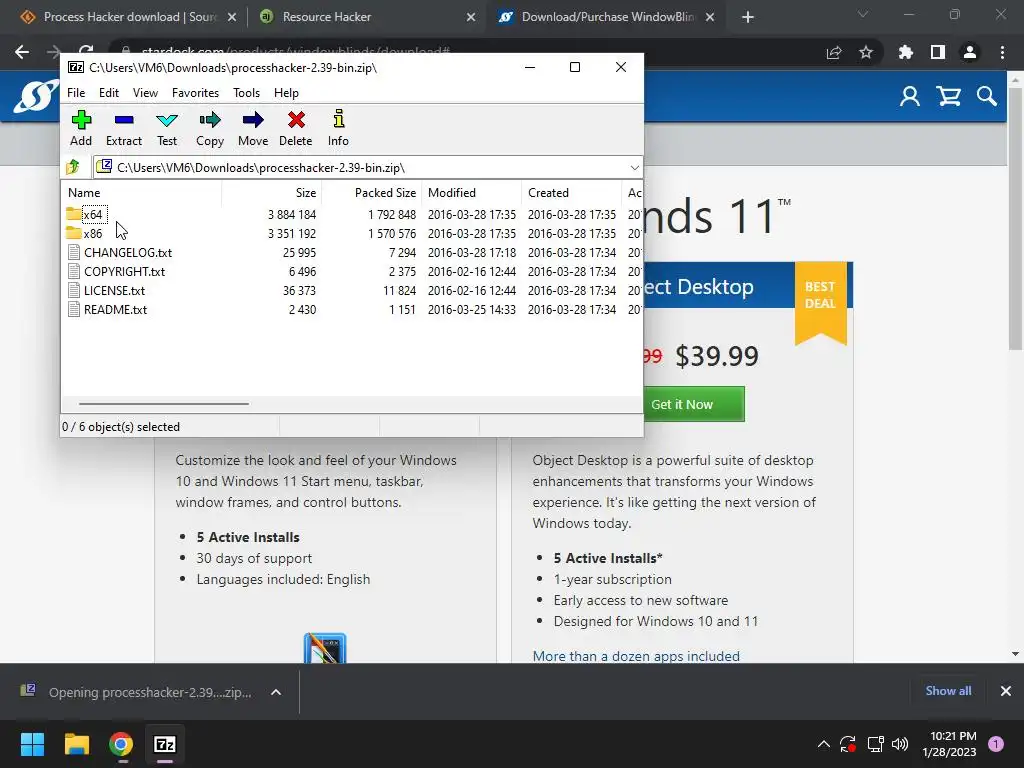Select the CHANGELOG.txt file
The image size is (1024, 768).
(120, 252)
